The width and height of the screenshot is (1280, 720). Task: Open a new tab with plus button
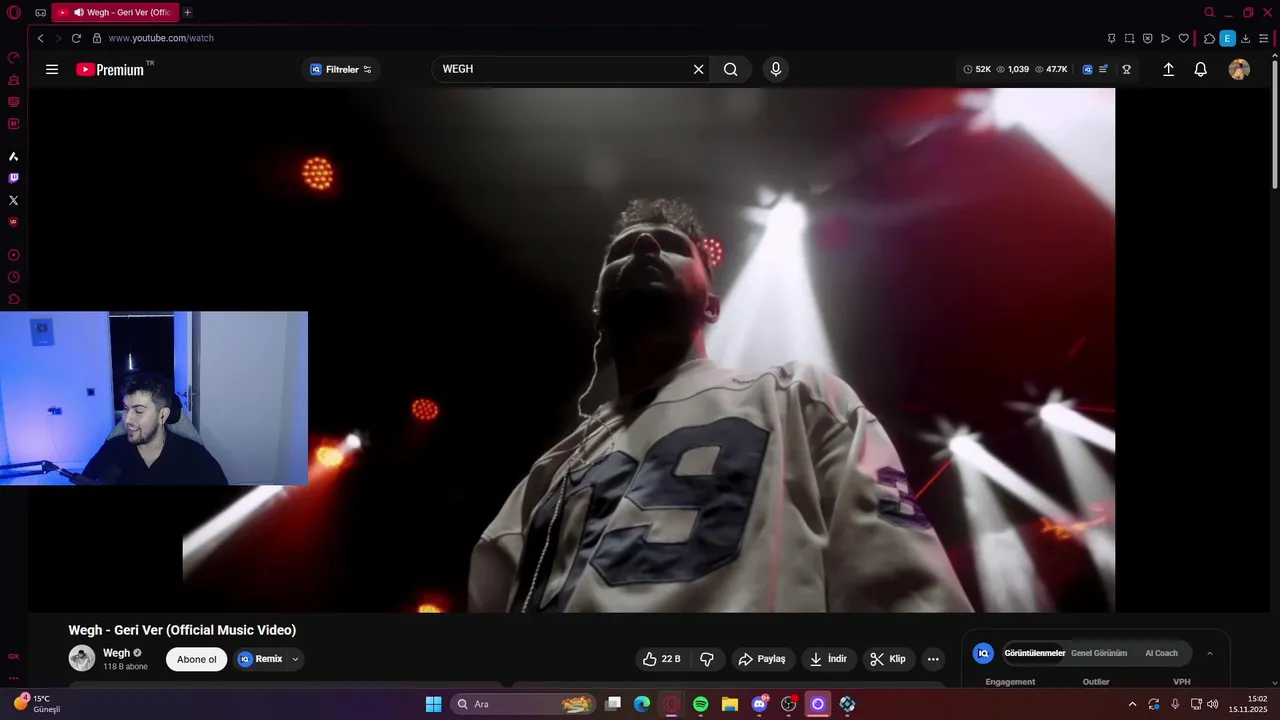[x=187, y=12]
